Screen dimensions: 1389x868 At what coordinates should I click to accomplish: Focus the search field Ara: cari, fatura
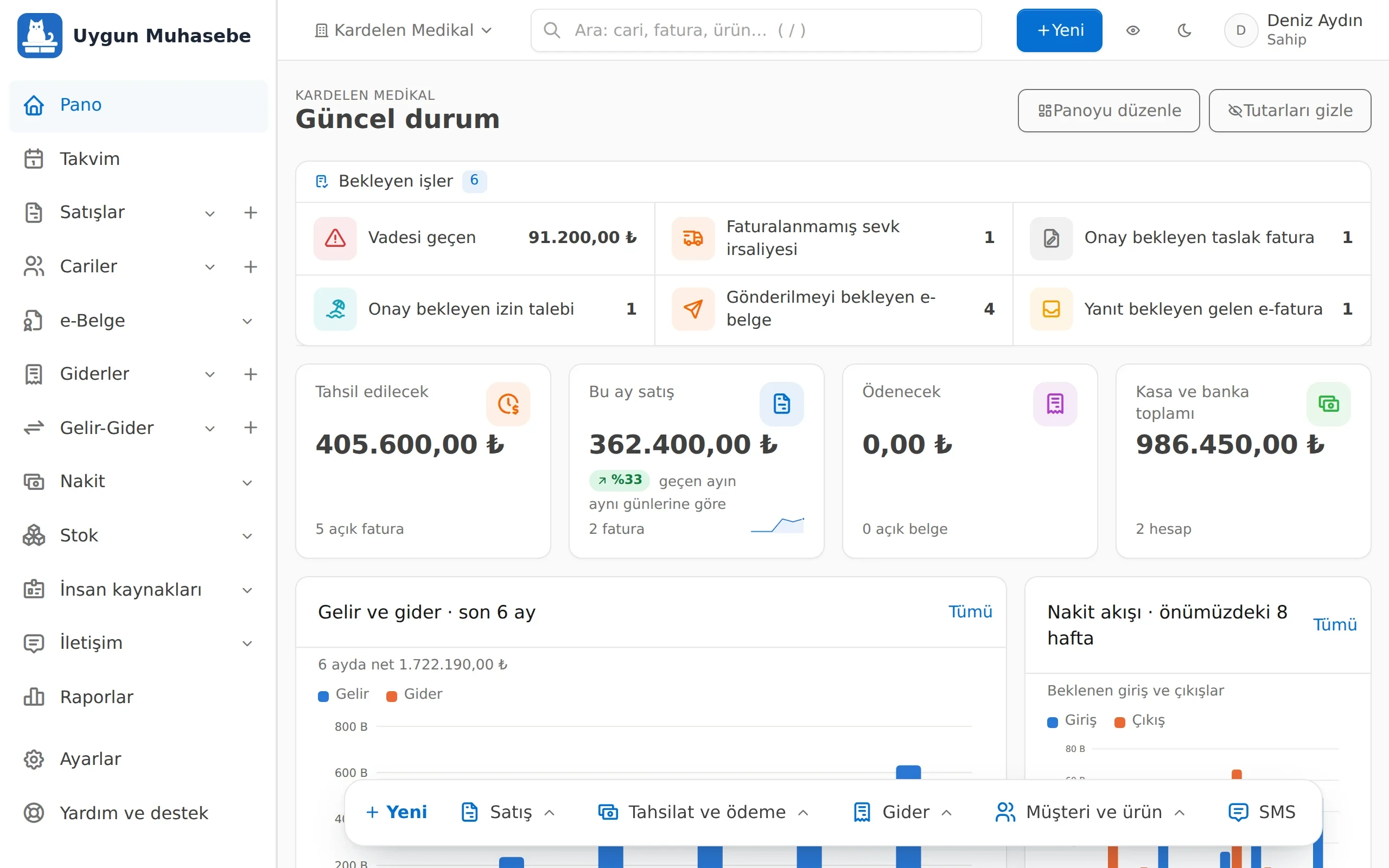click(x=756, y=30)
